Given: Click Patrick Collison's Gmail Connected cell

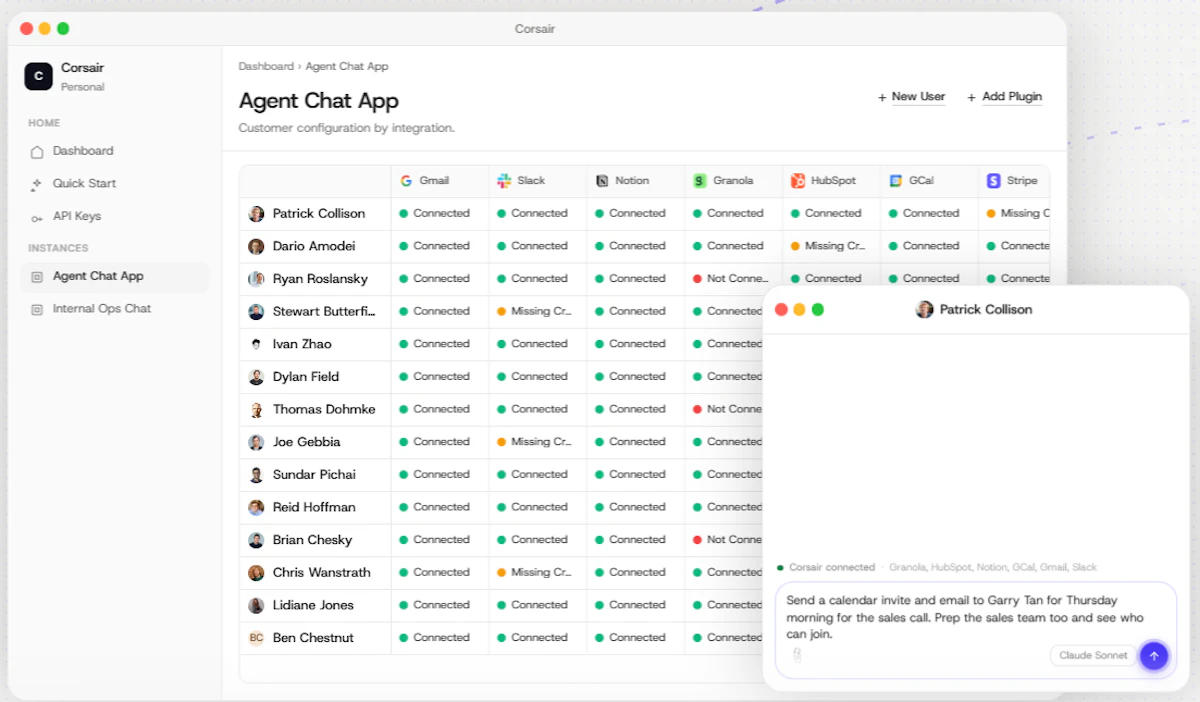Looking at the screenshot, I should click(441, 214).
